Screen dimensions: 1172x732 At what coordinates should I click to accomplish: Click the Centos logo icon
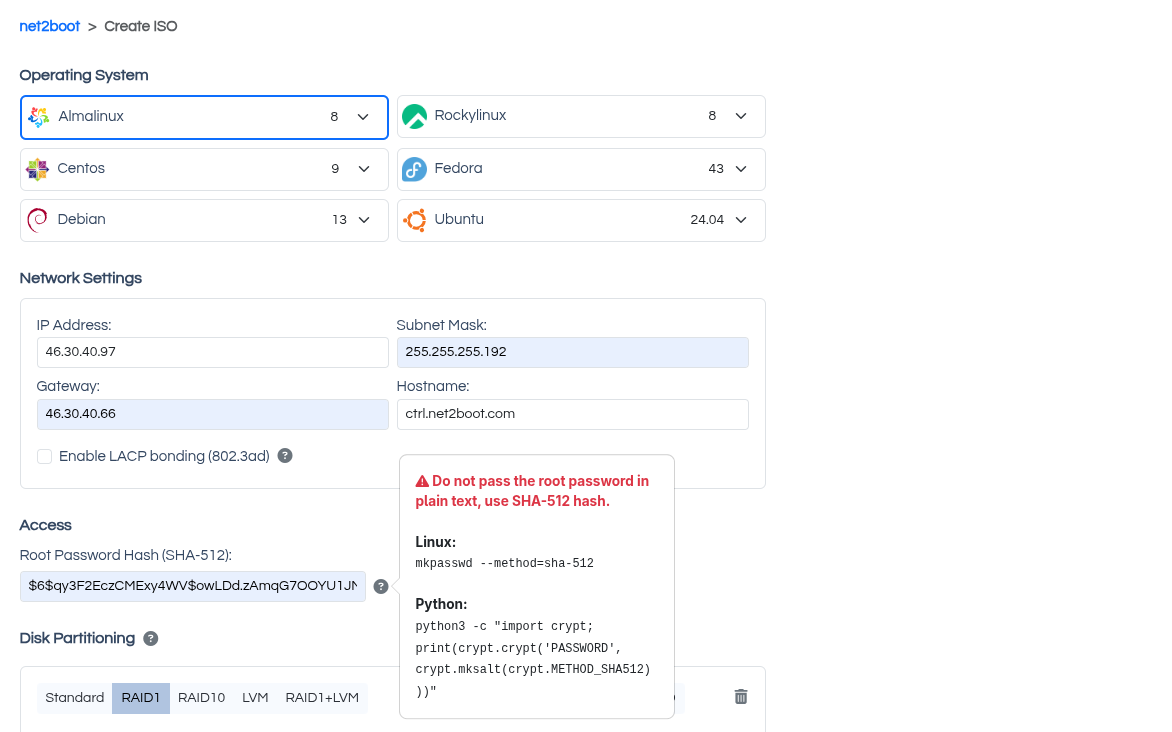pyautogui.click(x=37, y=169)
